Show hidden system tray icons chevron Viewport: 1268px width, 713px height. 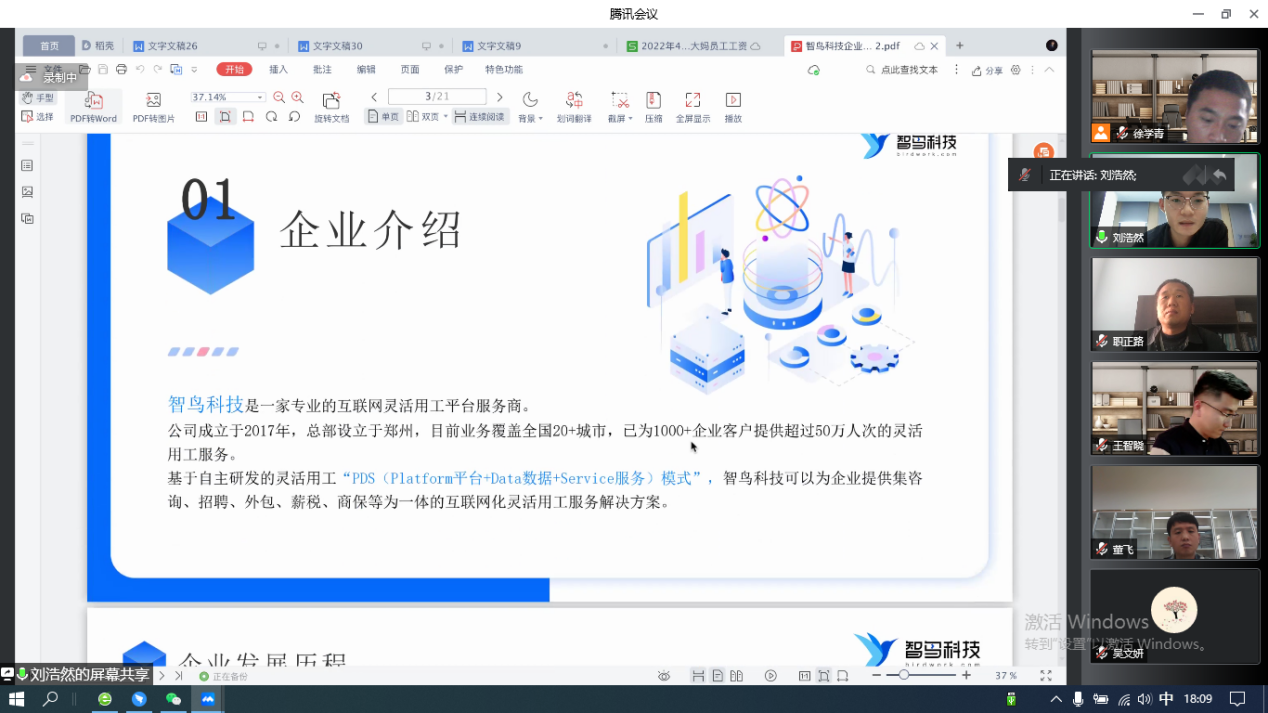pyautogui.click(x=1056, y=699)
